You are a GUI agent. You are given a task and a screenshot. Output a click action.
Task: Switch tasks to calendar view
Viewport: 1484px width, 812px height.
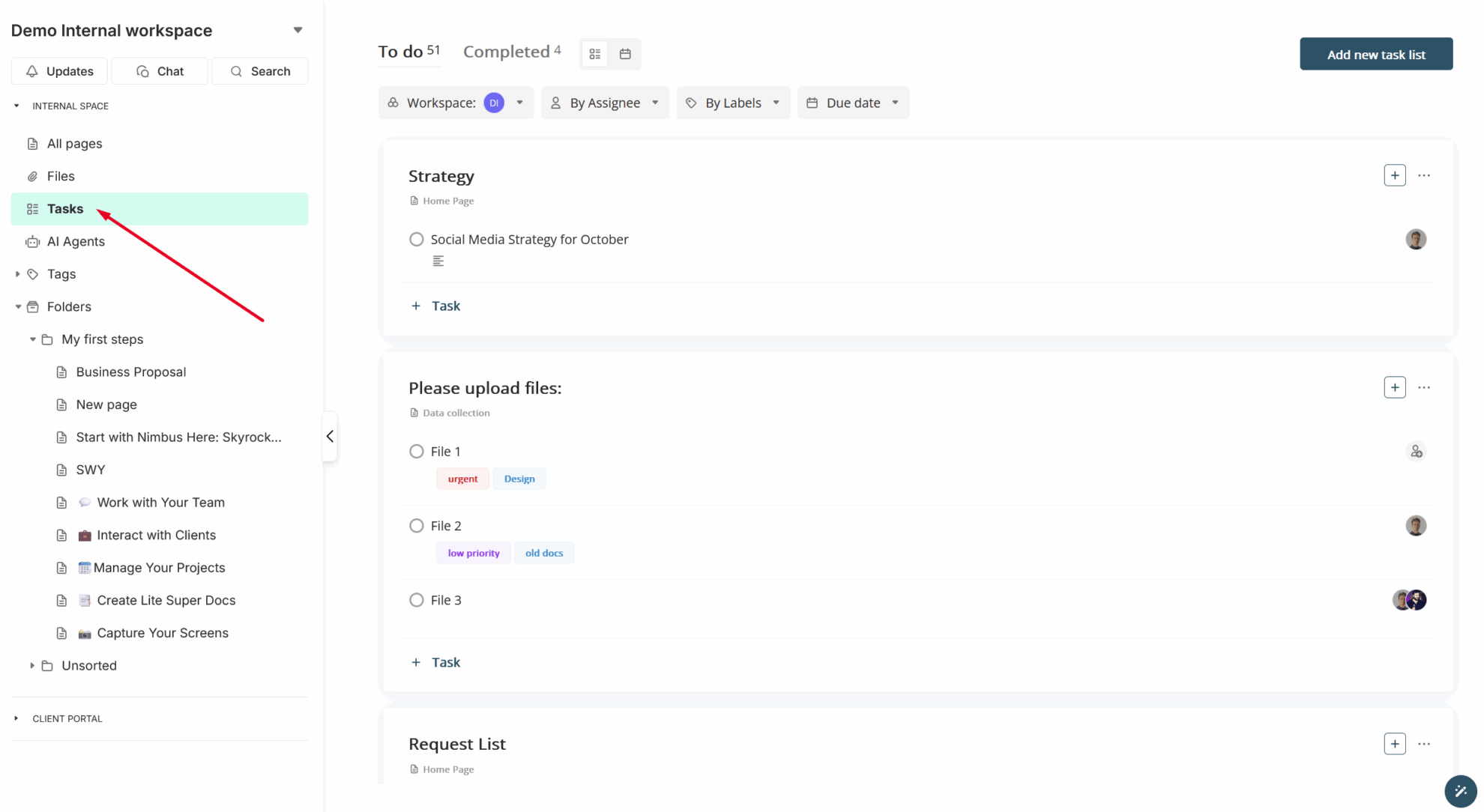(626, 53)
